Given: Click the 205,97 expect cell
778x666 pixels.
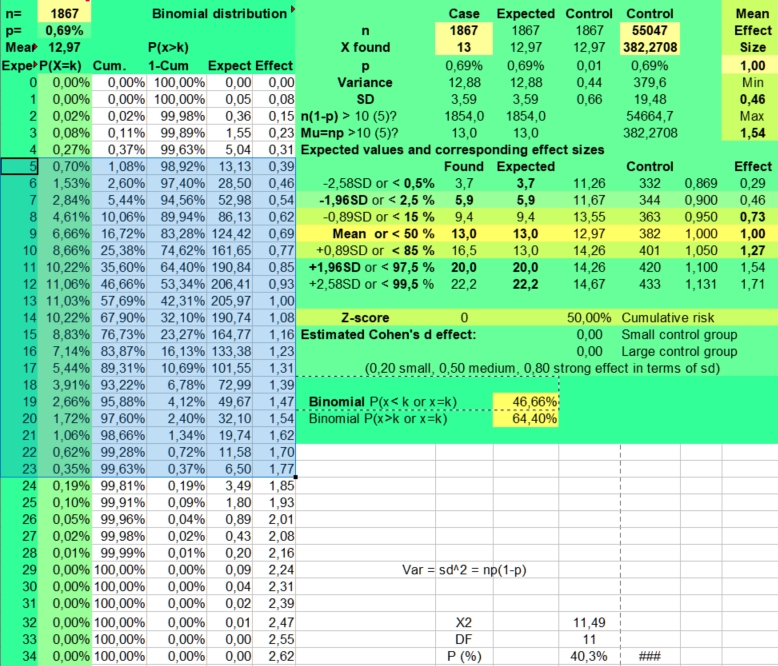Looking at the screenshot, I should [230, 301].
